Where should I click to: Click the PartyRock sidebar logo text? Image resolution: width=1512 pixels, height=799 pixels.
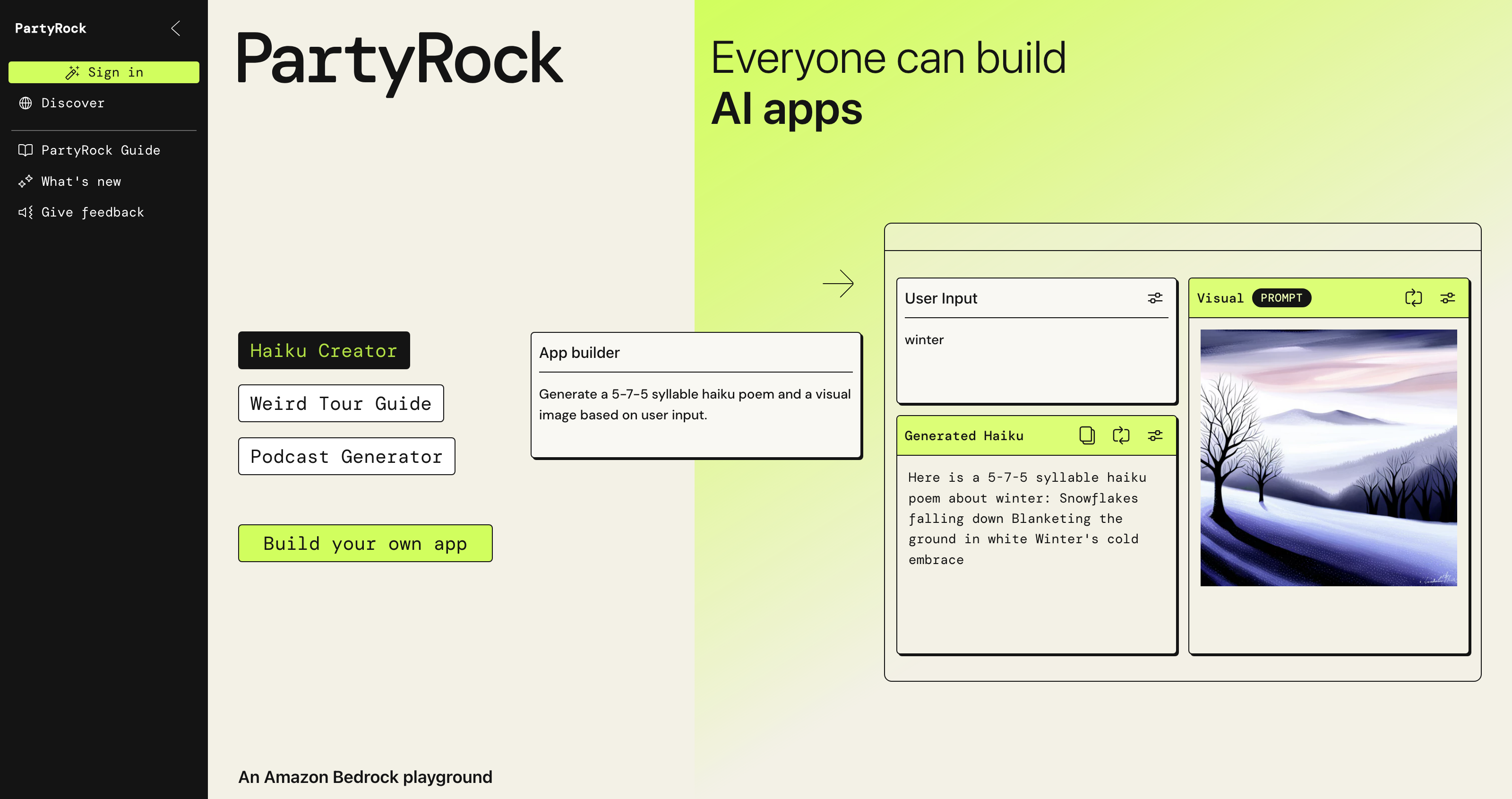point(51,28)
